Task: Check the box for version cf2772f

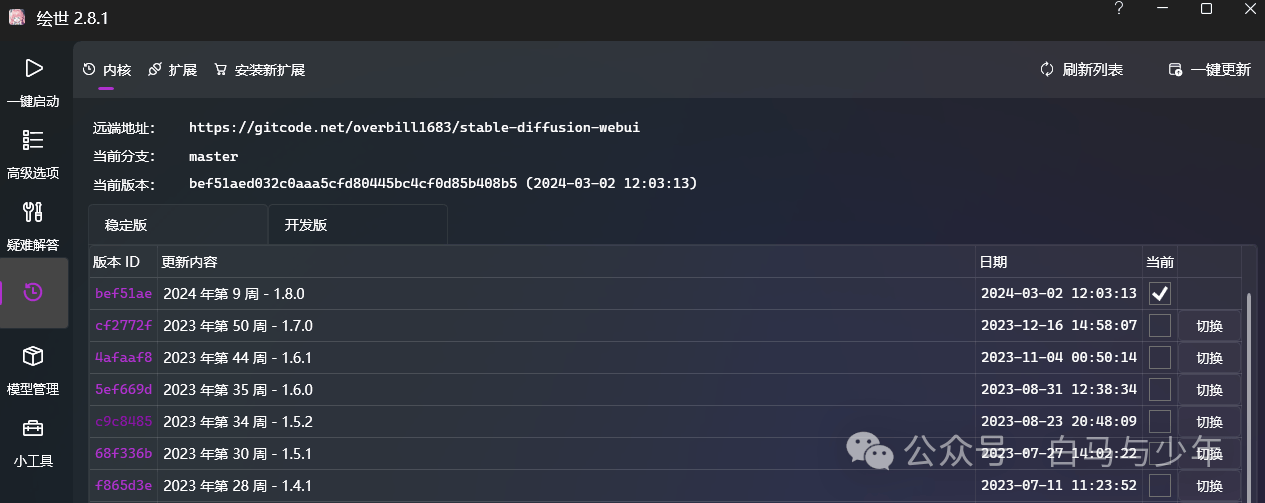Action: pyautogui.click(x=1160, y=326)
